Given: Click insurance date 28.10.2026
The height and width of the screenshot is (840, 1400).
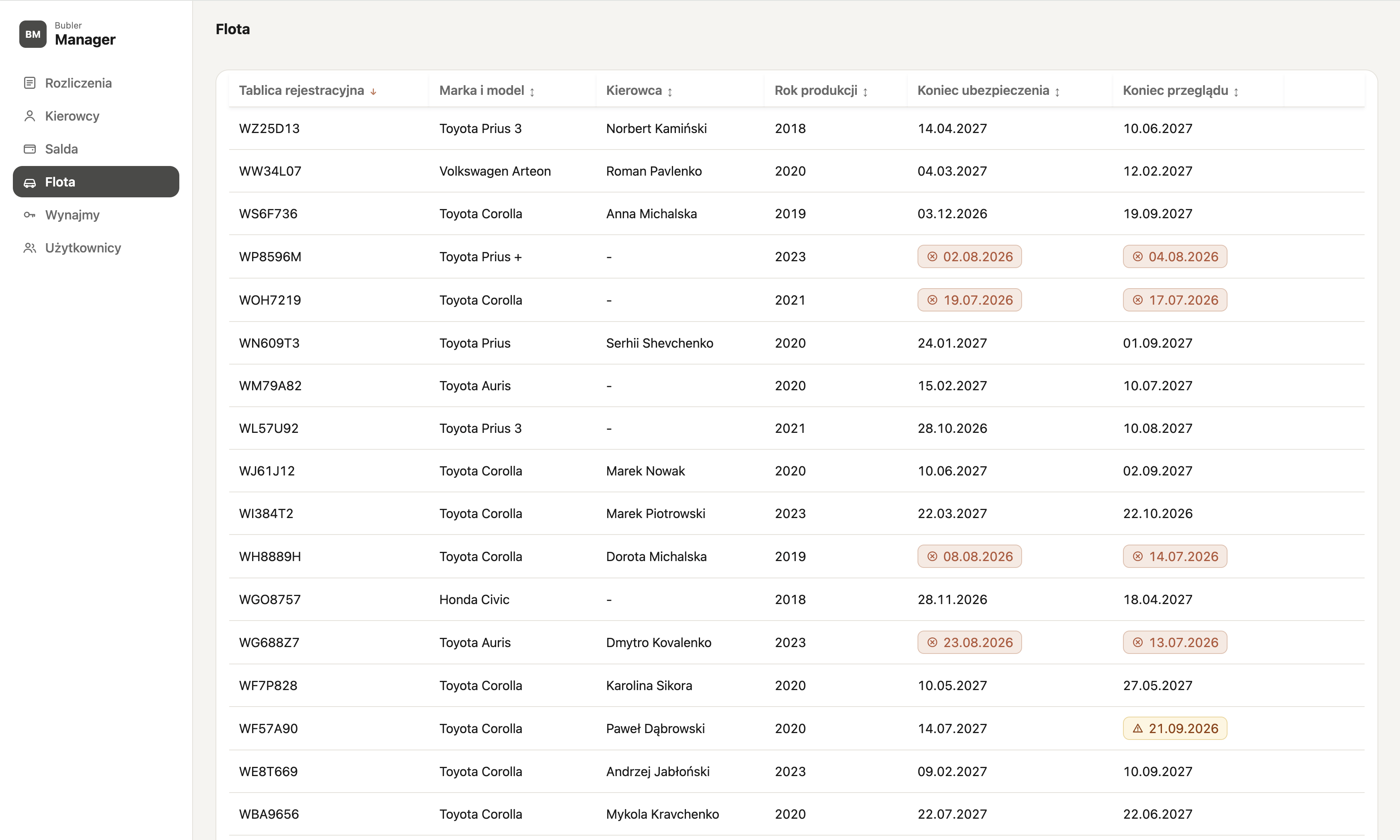Looking at the screenshot, I should click(952, 428).
